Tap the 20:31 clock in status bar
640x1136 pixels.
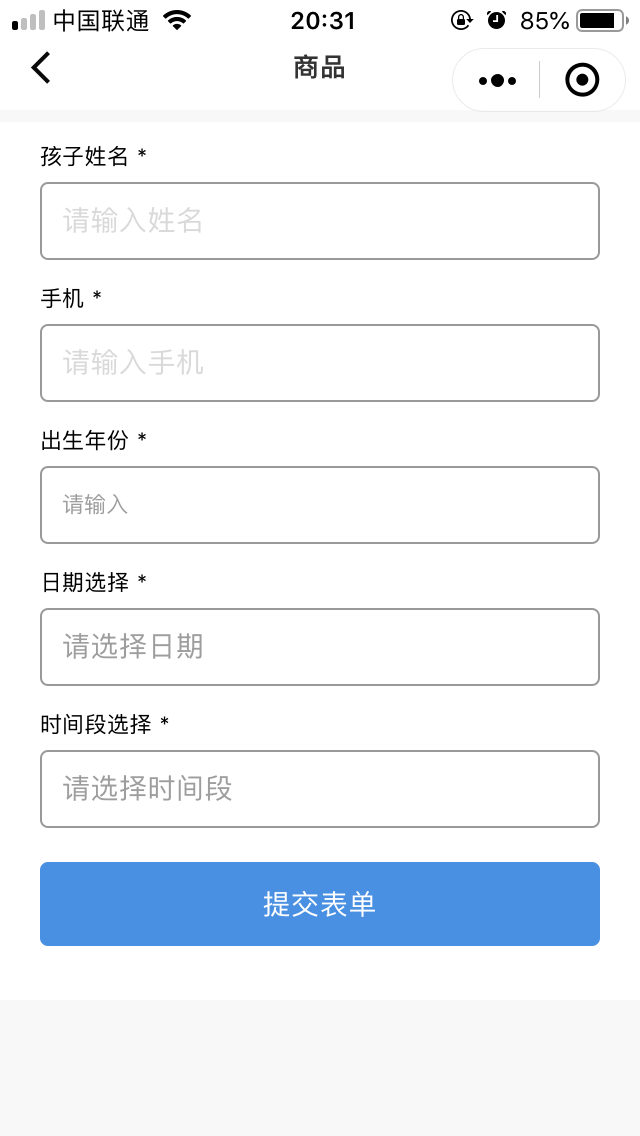322,20
